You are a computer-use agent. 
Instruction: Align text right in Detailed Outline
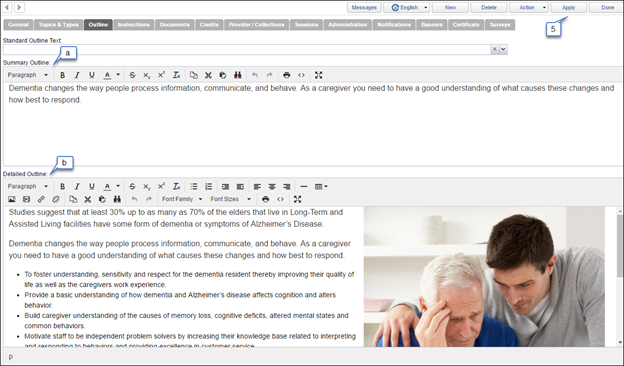(287, 186)
